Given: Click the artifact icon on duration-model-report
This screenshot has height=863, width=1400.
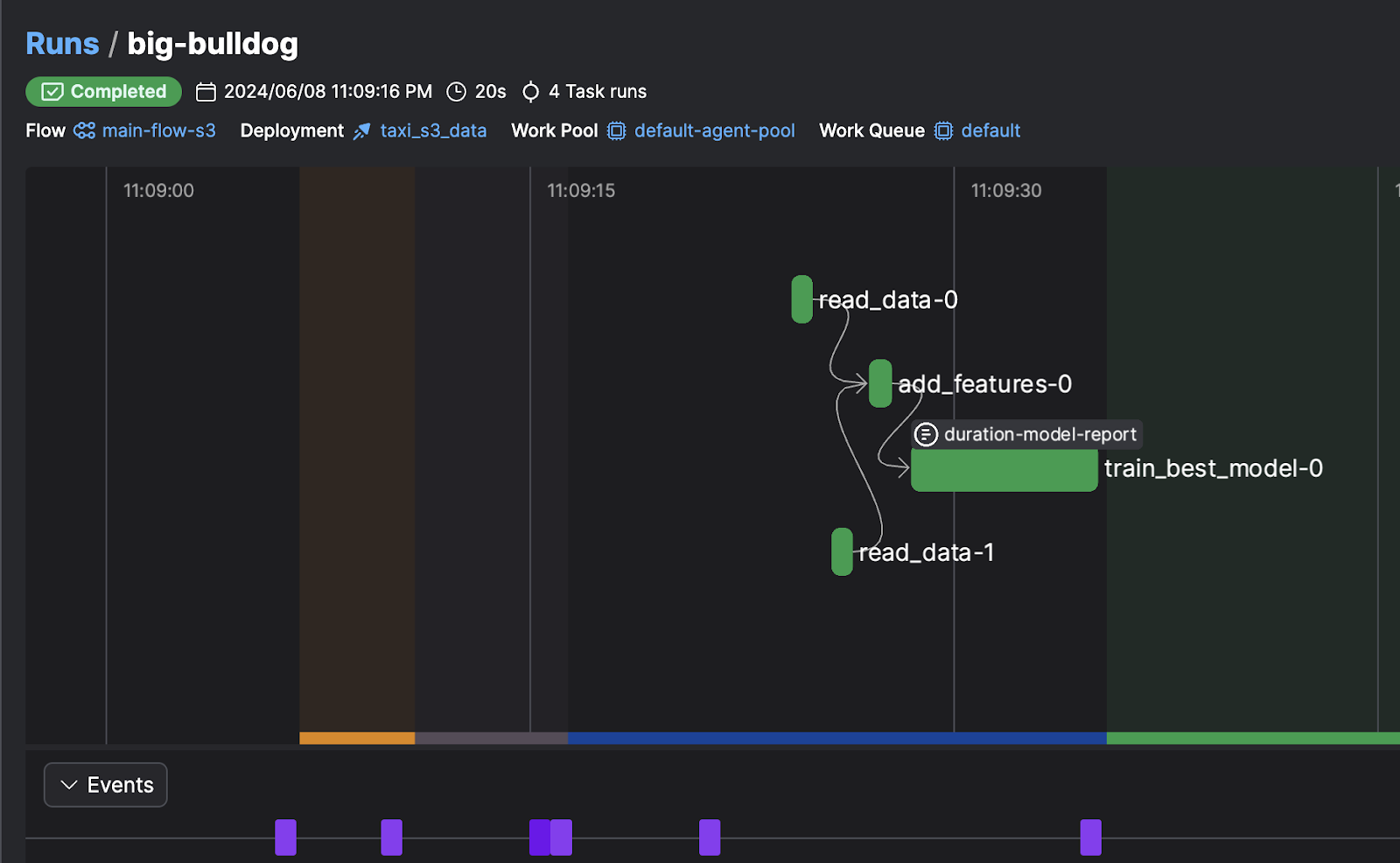Looking at the screenshot, I should 926,434.
